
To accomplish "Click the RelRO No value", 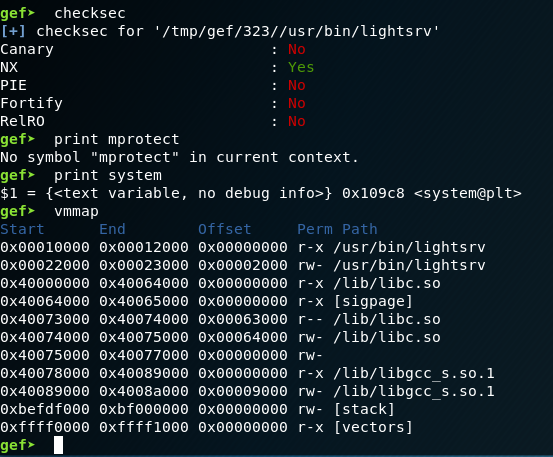I will [x=297, y=121].
